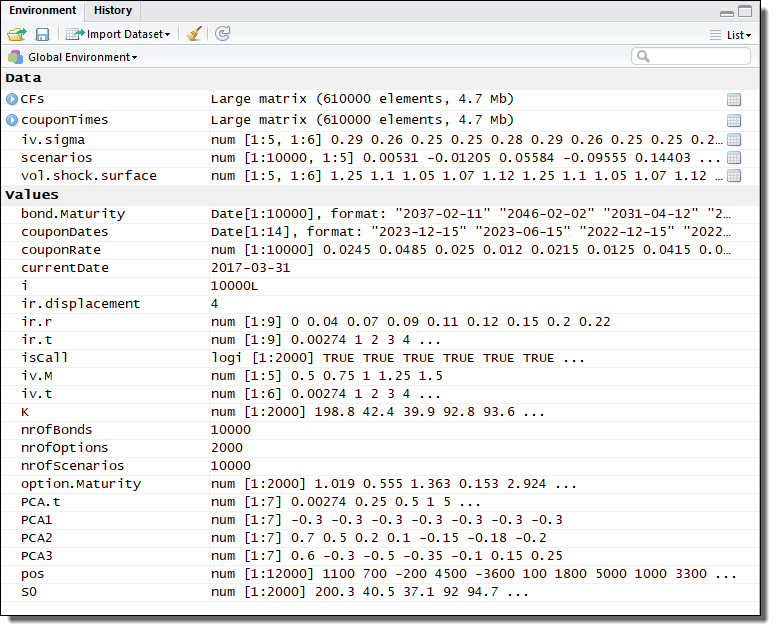Open CFs matrix in the data viewer grid icon
The image size is (776, 631).
click(x=733, y=100)
